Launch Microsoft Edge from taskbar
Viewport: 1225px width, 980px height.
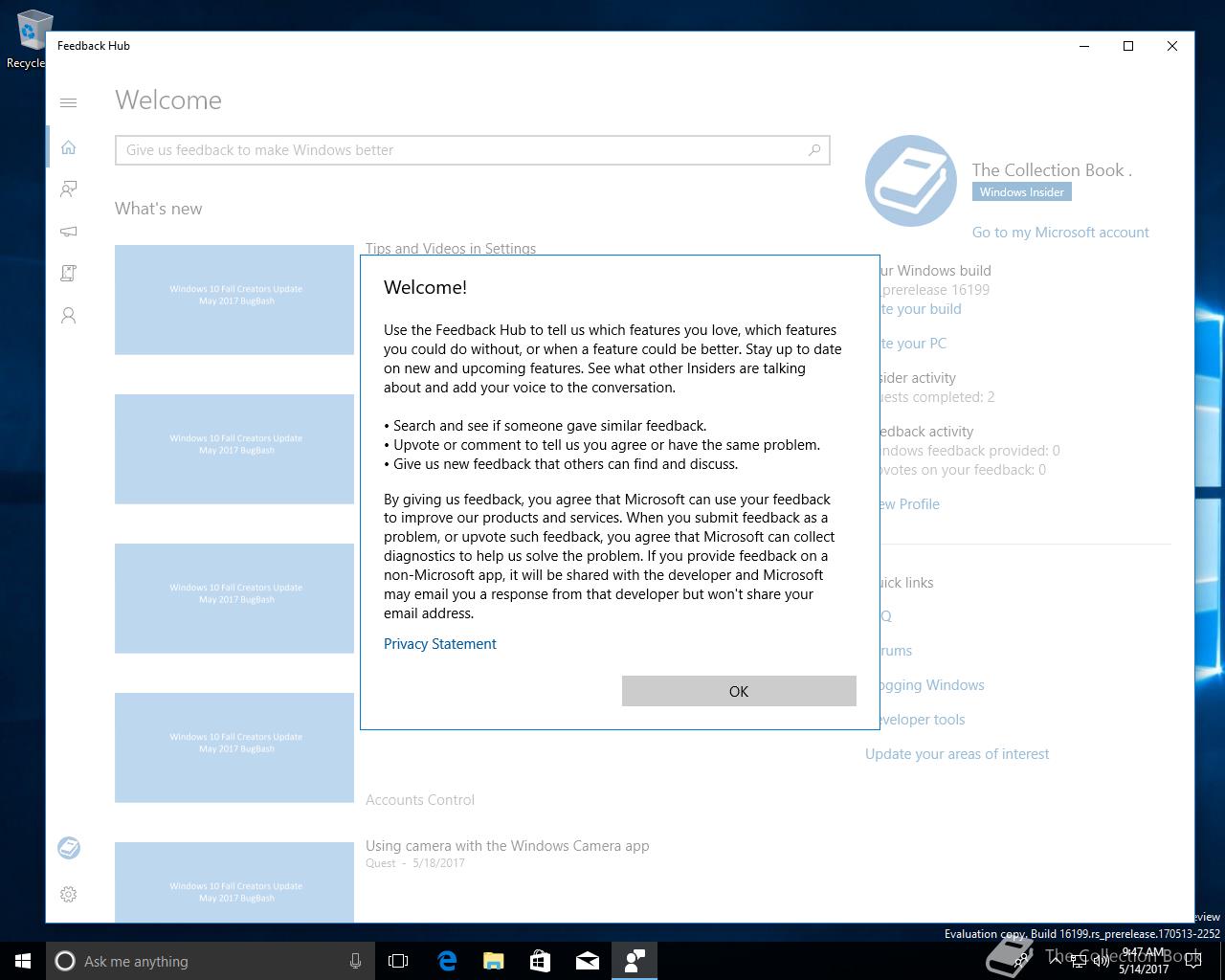(x=447, y=961)
